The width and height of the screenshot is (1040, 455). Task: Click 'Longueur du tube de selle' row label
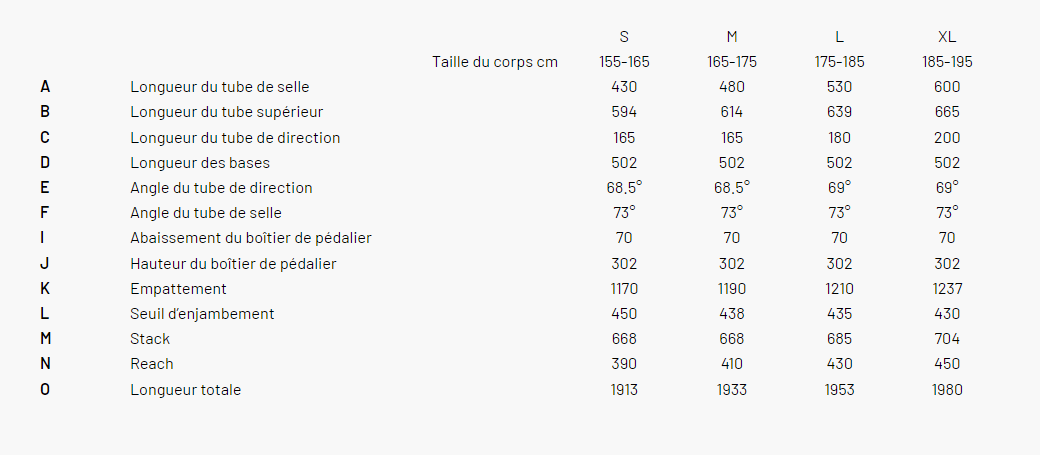[x=220, y=87]
